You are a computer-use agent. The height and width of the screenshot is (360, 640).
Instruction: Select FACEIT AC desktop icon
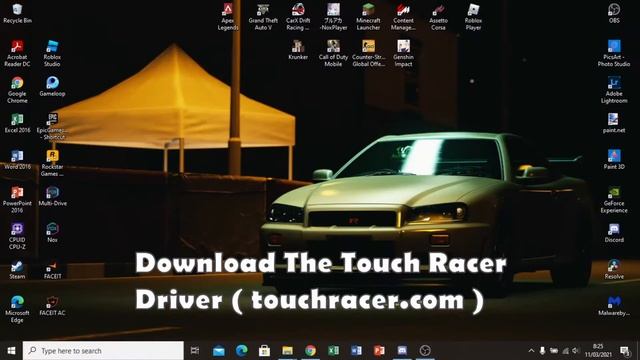click(52, 305)
